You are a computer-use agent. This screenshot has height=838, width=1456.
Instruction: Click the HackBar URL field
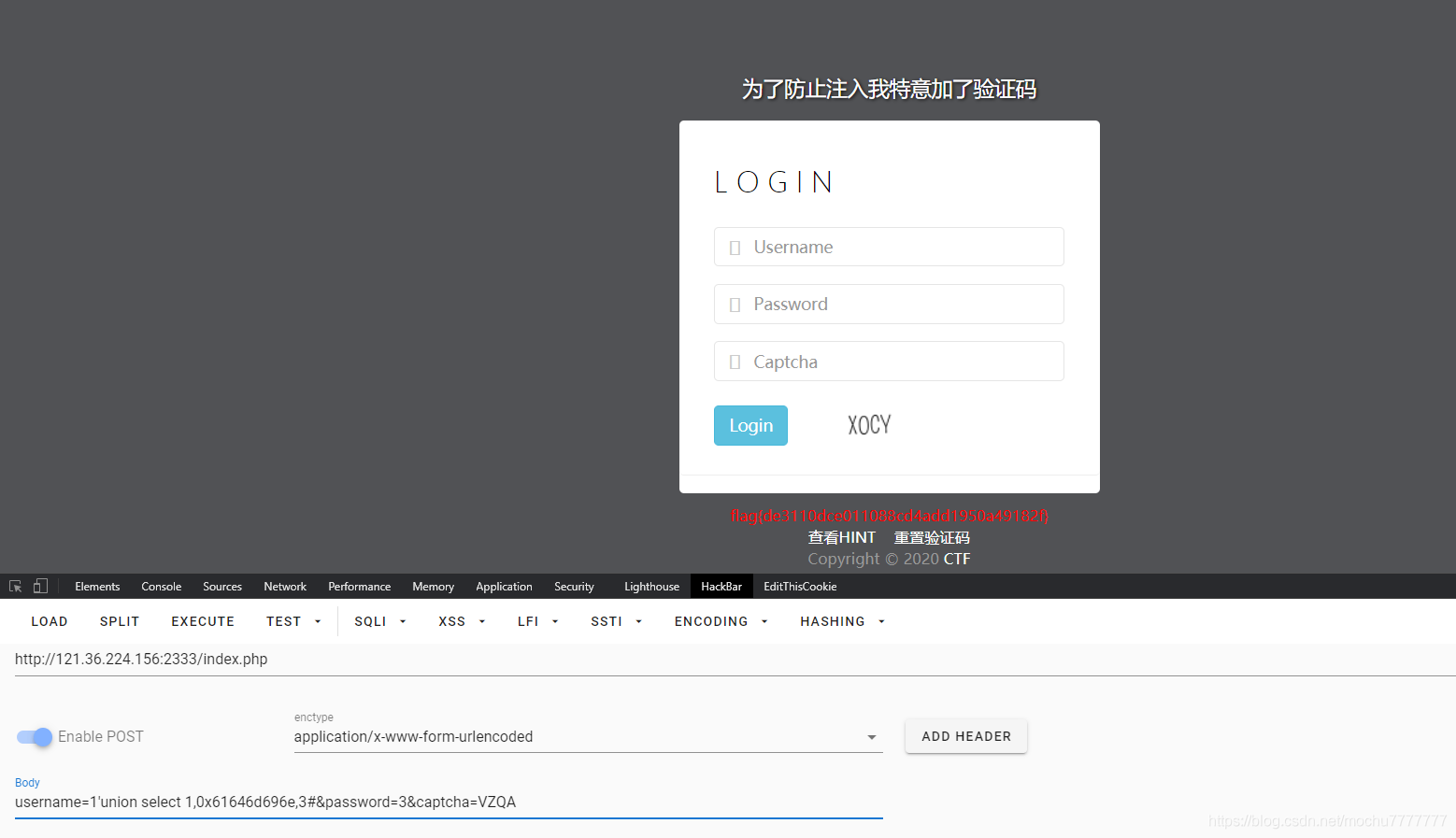pyautogui.click(x=735, y=660)
